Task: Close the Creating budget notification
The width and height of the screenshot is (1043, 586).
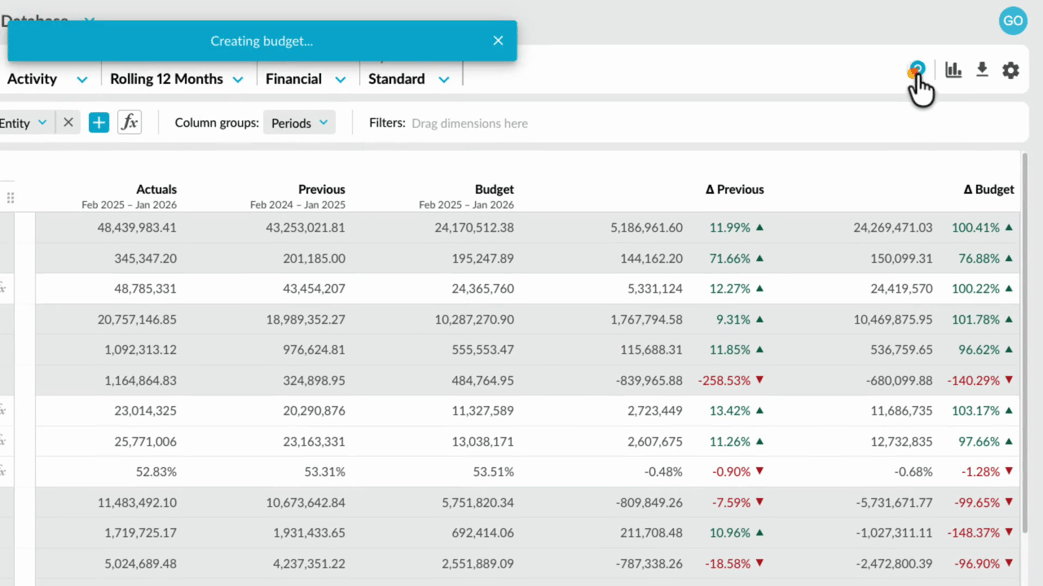Action: click(498, 41)
